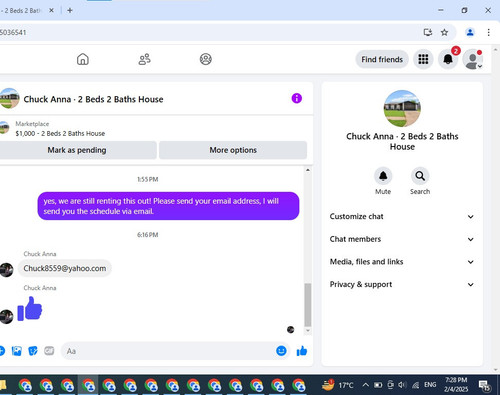Show hidden system tray icons chevron
The height and width of the screenshot is (395, 500).
click(x=365, y=385)
